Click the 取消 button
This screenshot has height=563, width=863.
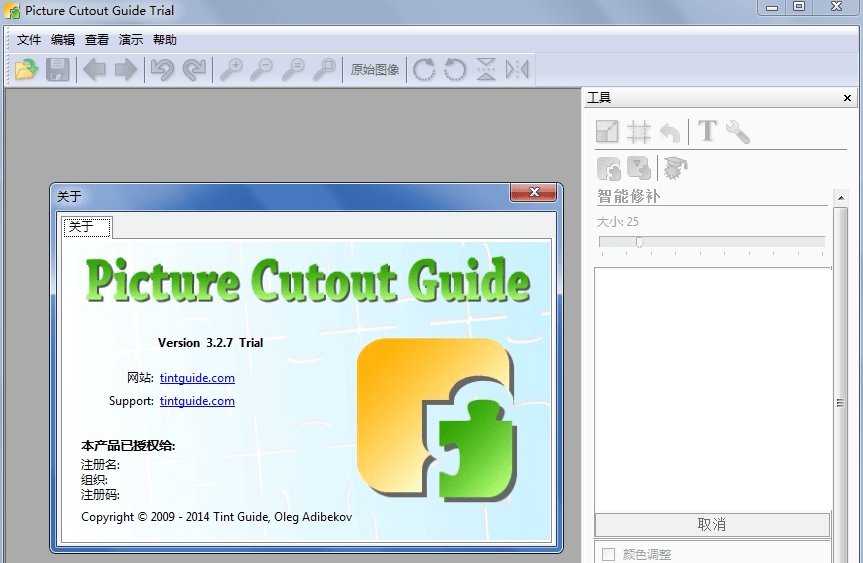[x=712, y=524]
